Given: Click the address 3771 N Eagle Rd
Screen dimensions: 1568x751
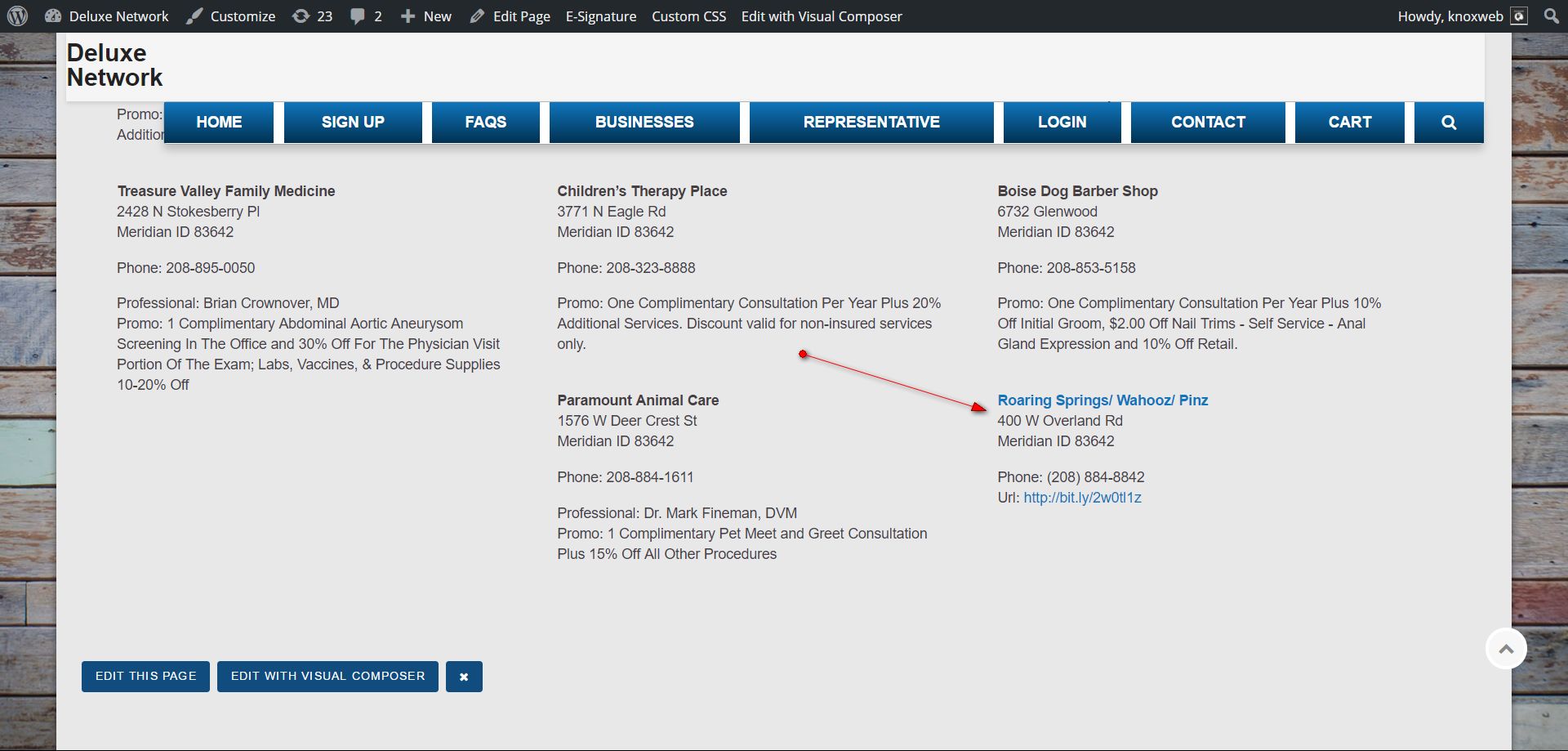Looking at the screenshot, I should coord(611,212).
